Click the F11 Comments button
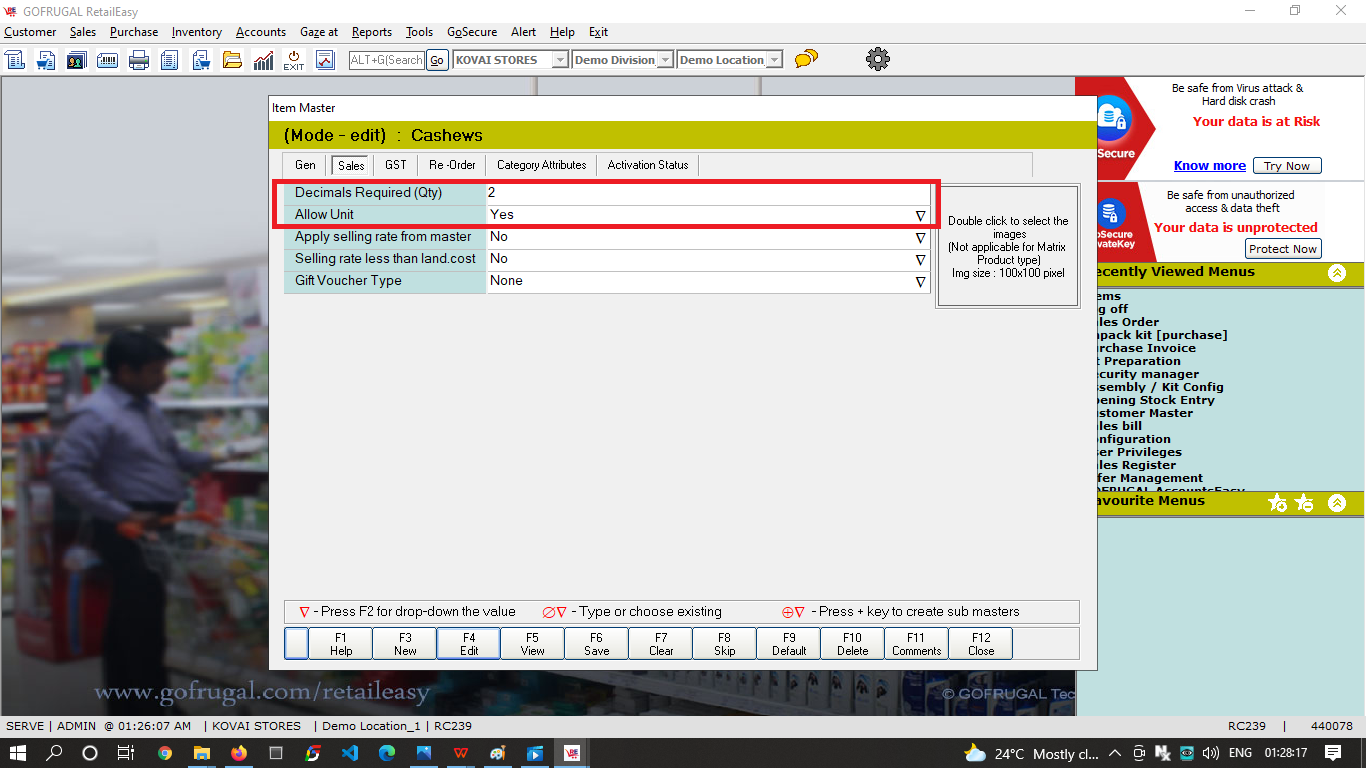Image resolution: width=1370 pixels, height=768 pixels. [x=917, y=644]
